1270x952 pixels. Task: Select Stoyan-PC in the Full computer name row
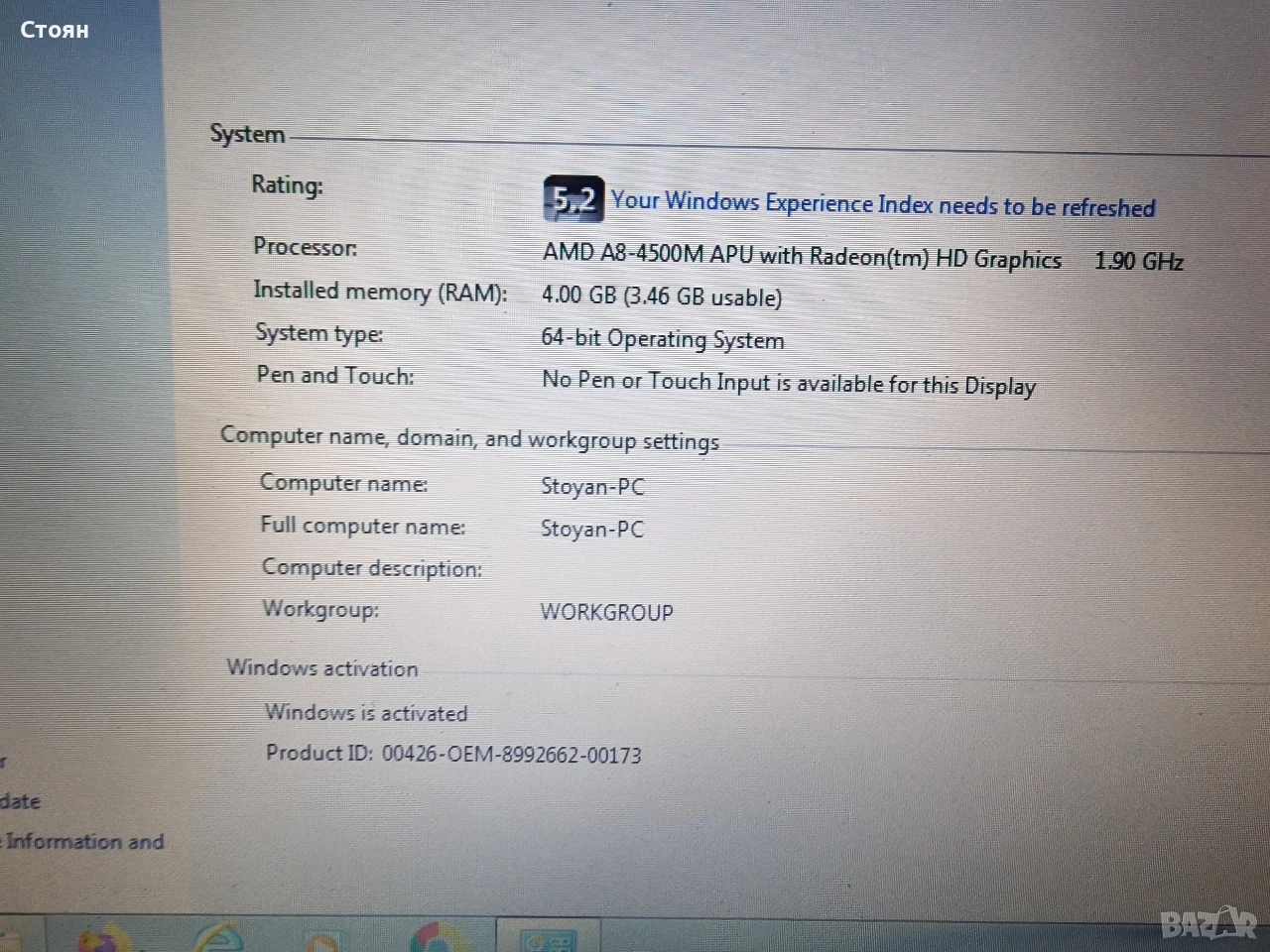click(x=592, y=529)
